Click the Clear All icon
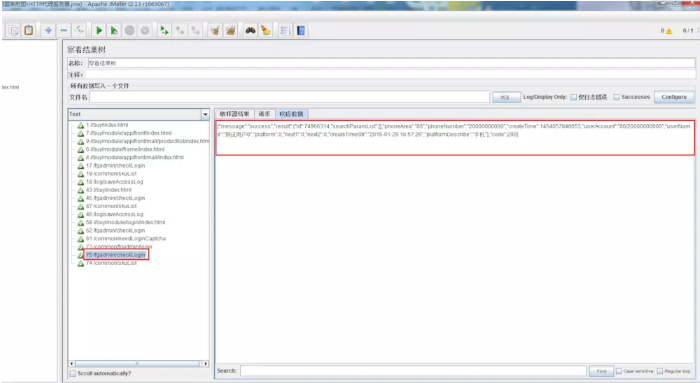This screenshot has height=383, width=700. pyautogui.click(x=230, y=30)
